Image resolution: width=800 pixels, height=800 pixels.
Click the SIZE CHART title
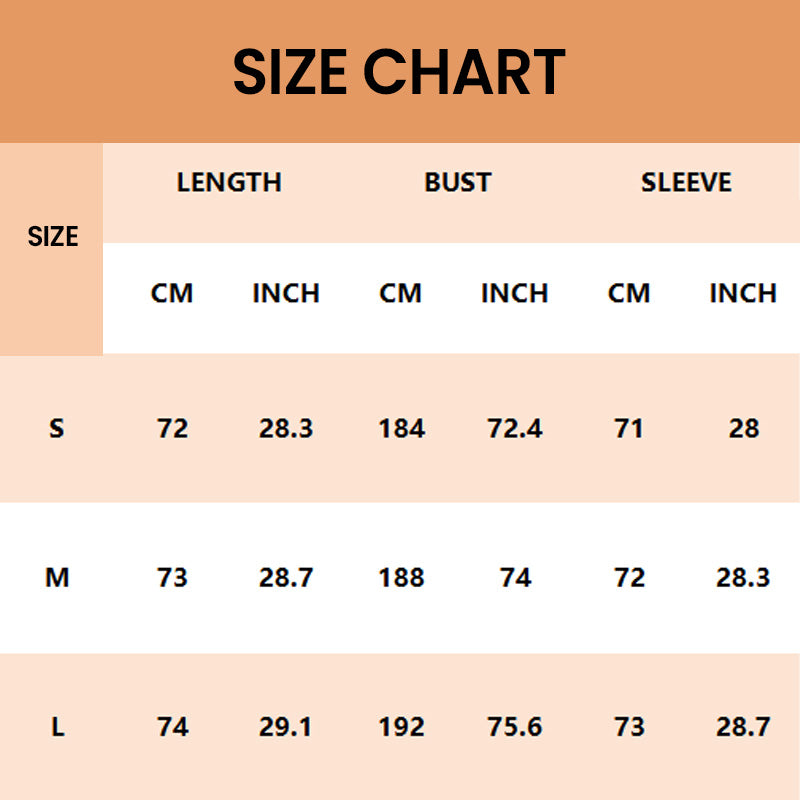pos(399,72)
